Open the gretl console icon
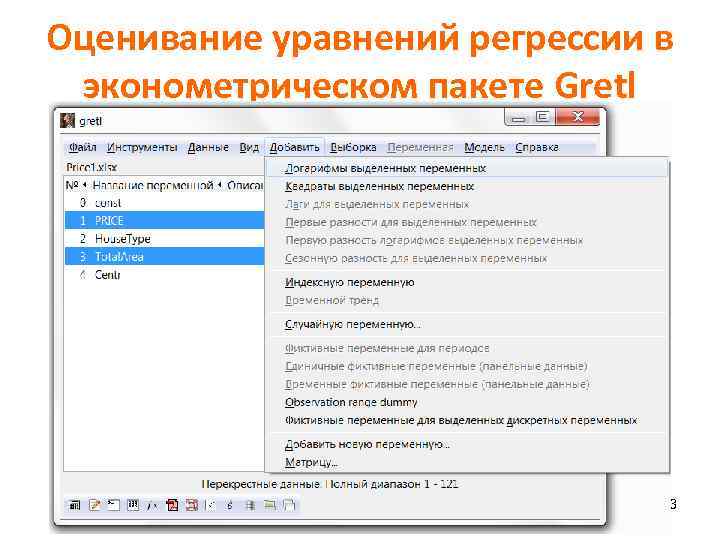The image size is (720, 540). click(x=114, y=505)
